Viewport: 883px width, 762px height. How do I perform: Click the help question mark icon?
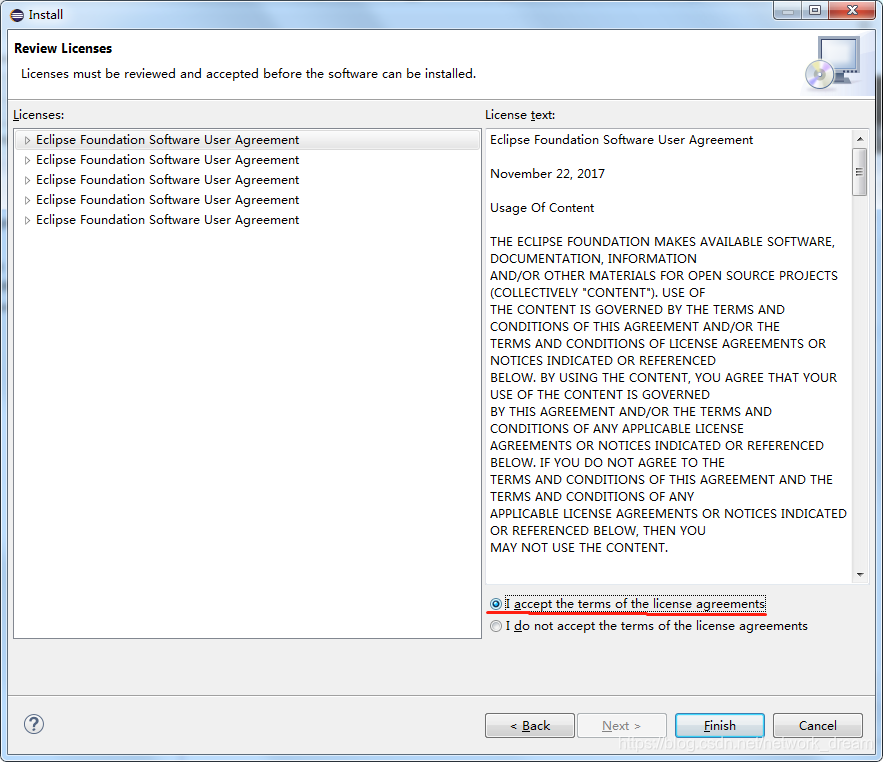[34, 724]
